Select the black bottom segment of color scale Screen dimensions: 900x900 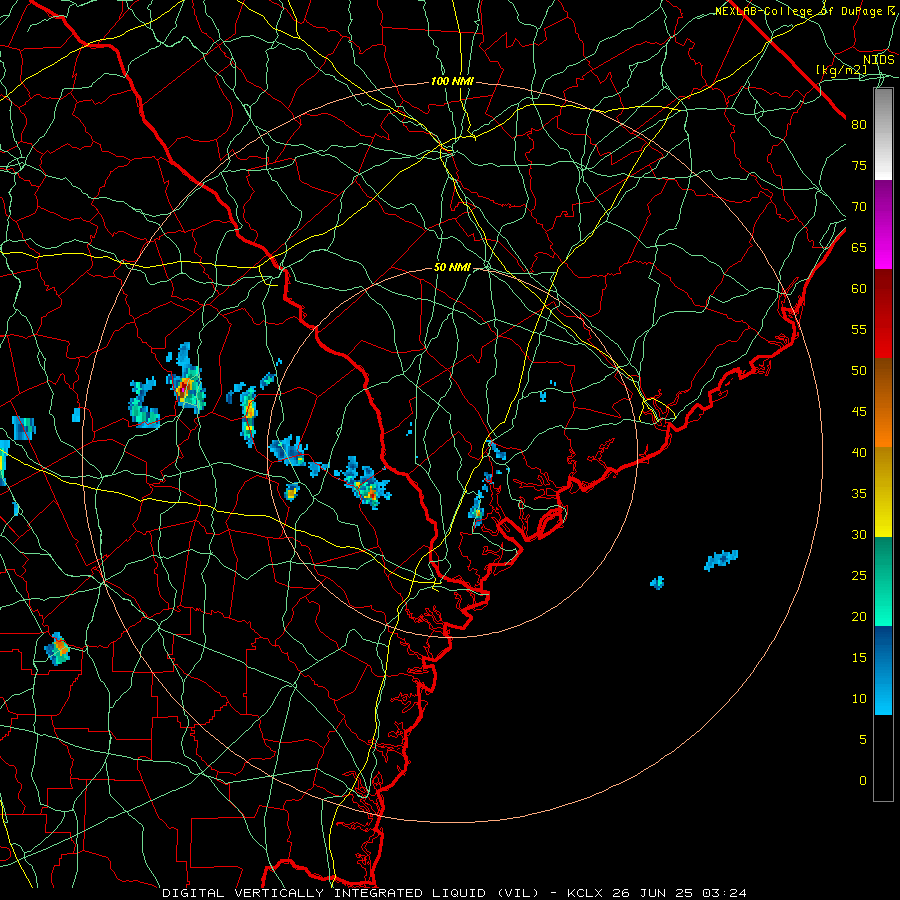[x=883, y=758]
